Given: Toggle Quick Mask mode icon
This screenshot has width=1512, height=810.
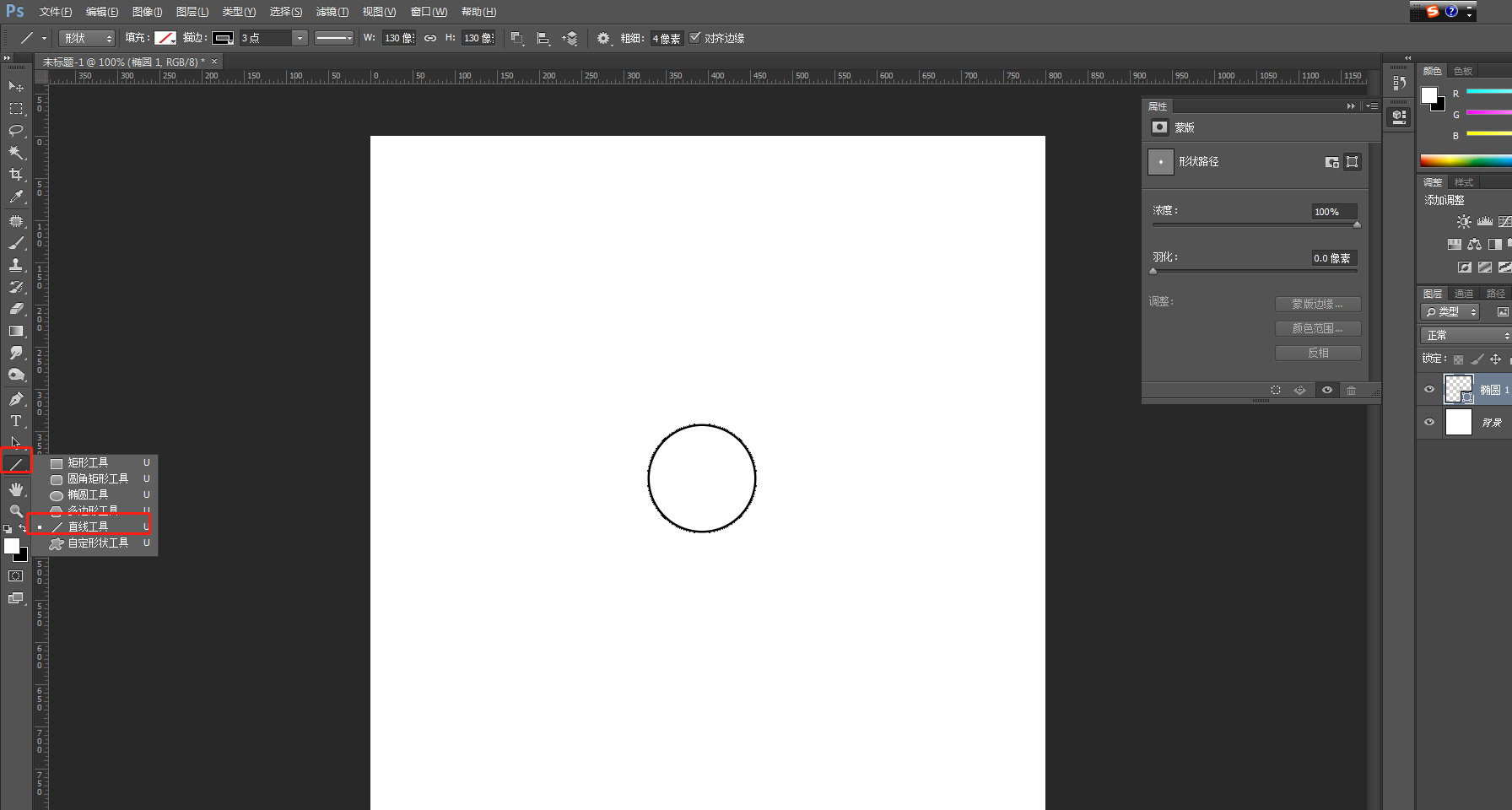Looking at the screenshot, I should pyautogui.click(x=15, y=575).
